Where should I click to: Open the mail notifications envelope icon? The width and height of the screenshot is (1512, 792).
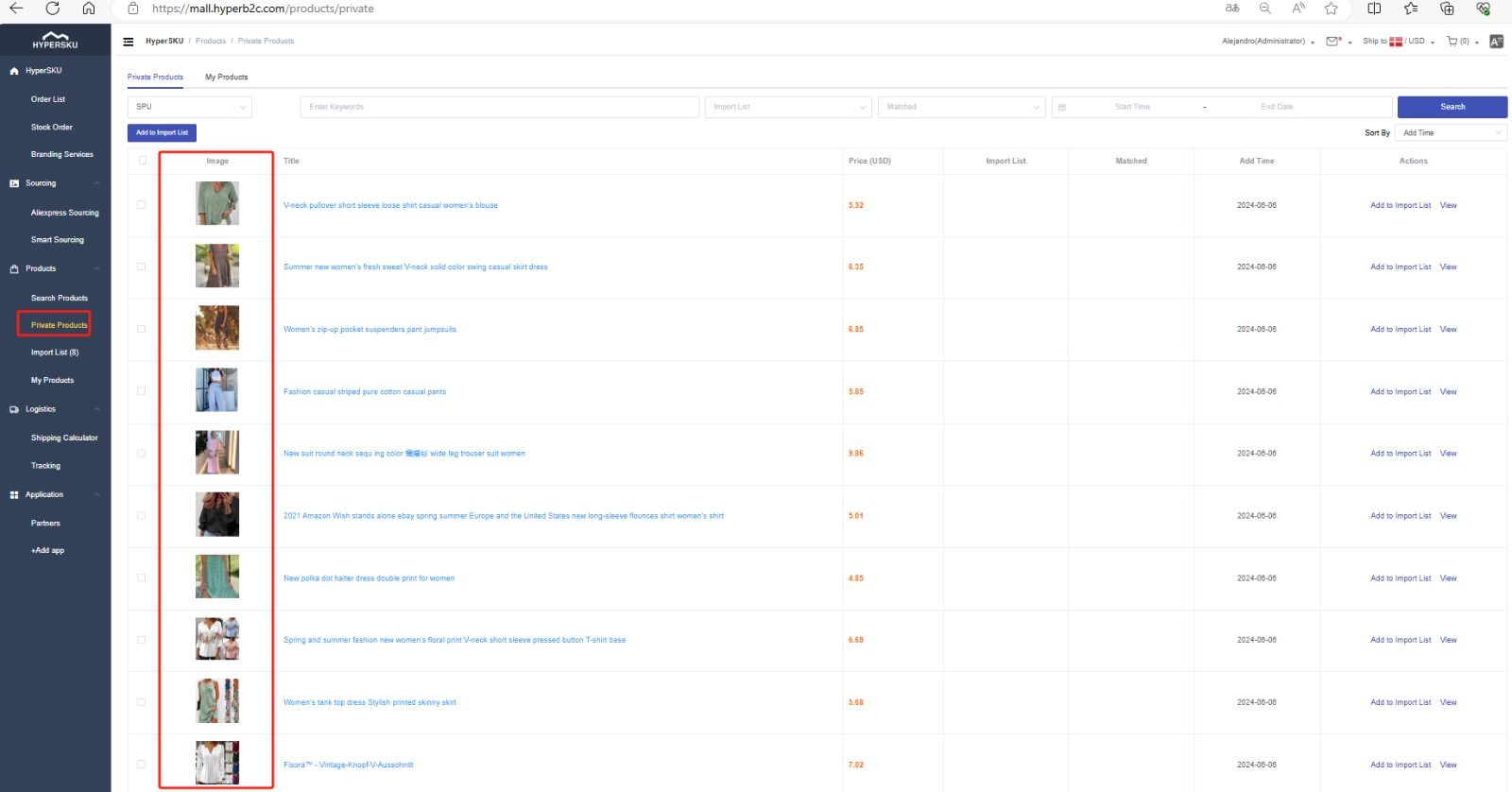pyautogui.click(x=1333, y=42)
